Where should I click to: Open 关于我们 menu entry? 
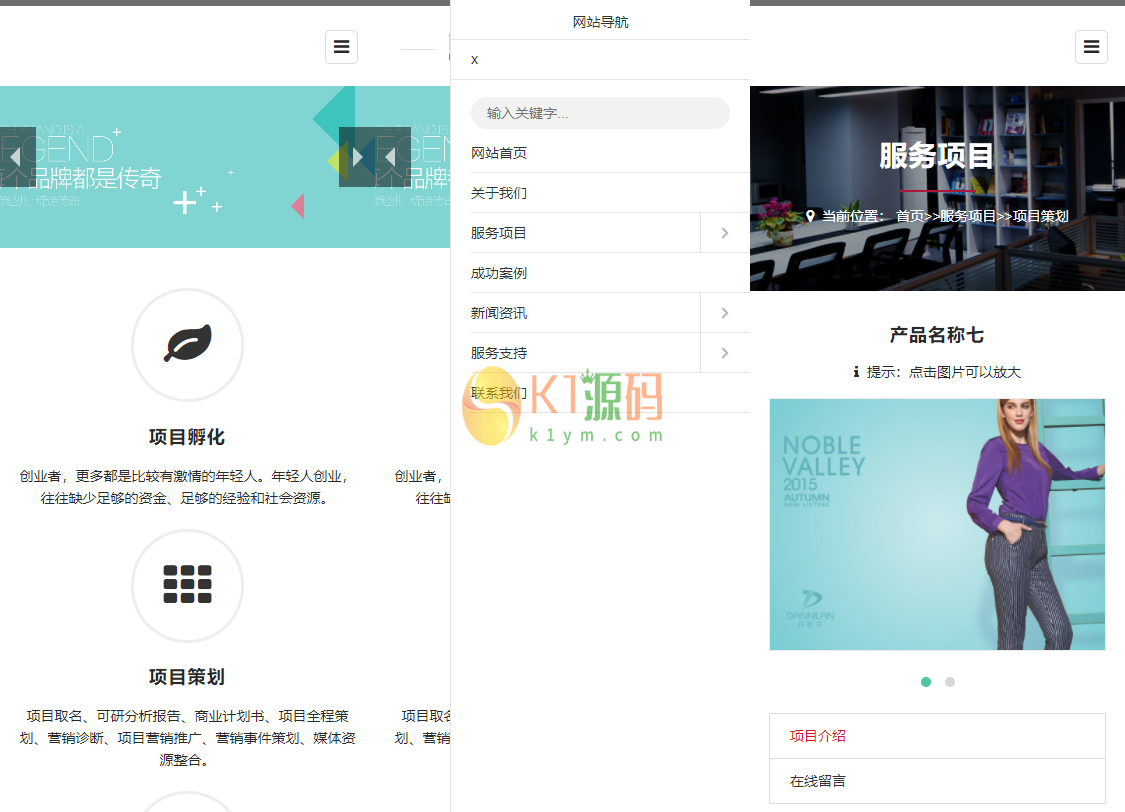tap(610, 193)
